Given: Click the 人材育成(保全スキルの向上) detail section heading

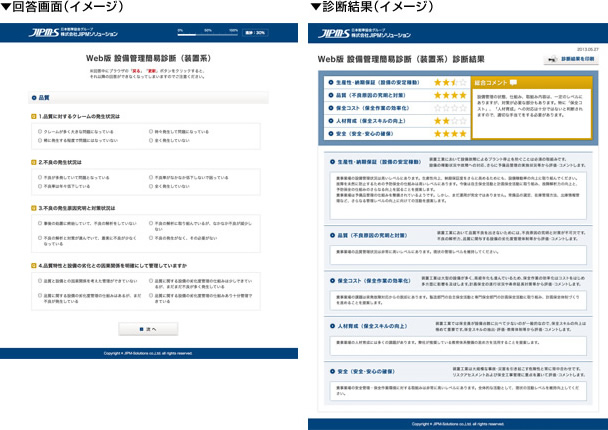Looking at the screenshot, I should point(372,326).
